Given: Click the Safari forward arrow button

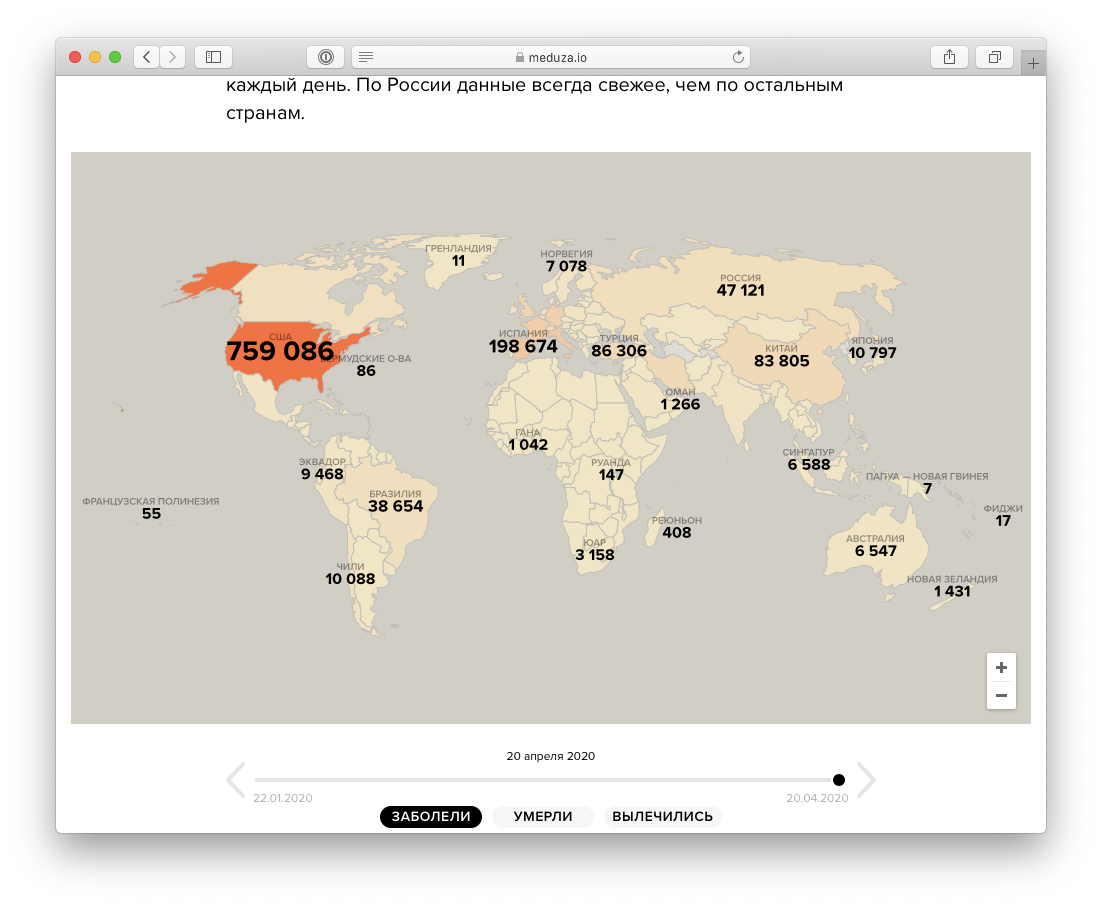Looking at the screenshot, I should click(173, 57).
